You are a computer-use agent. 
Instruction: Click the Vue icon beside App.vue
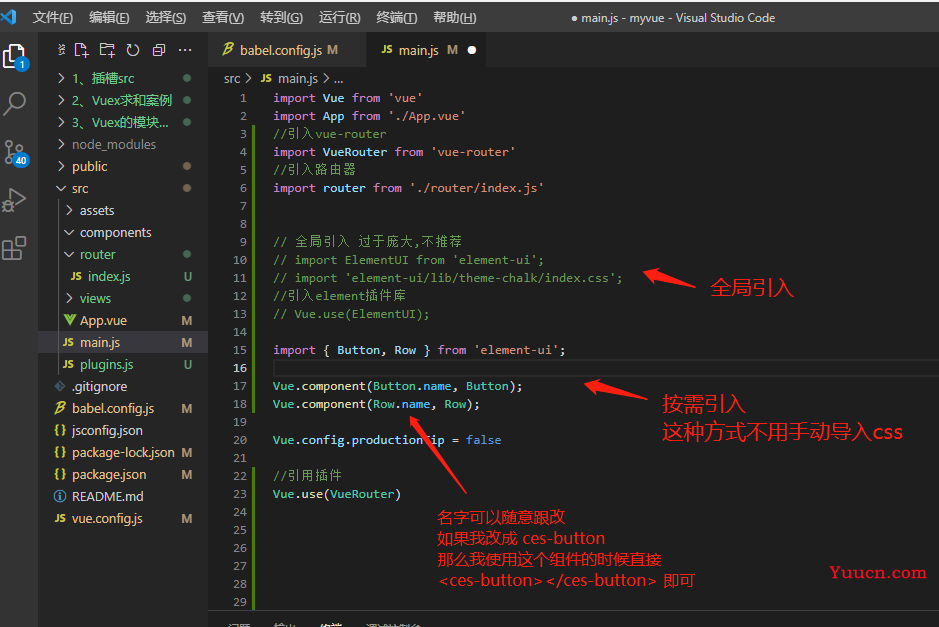coord(69,320)
